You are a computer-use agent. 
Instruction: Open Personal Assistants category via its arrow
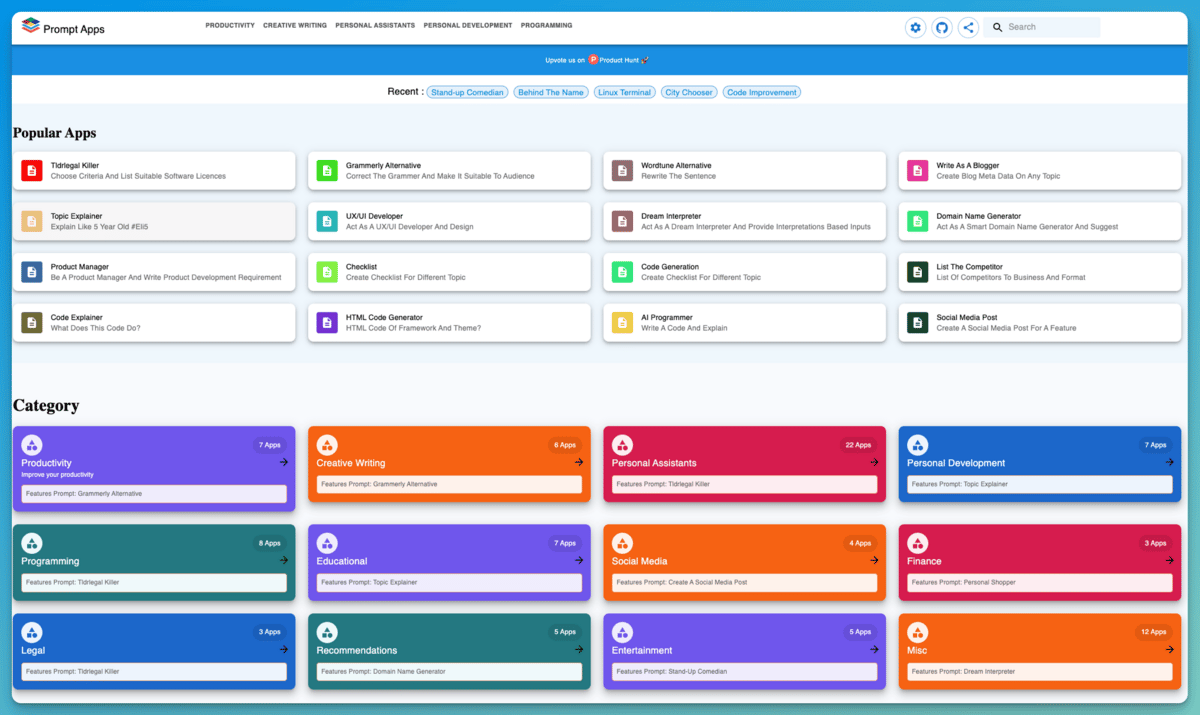coord(874,462)
